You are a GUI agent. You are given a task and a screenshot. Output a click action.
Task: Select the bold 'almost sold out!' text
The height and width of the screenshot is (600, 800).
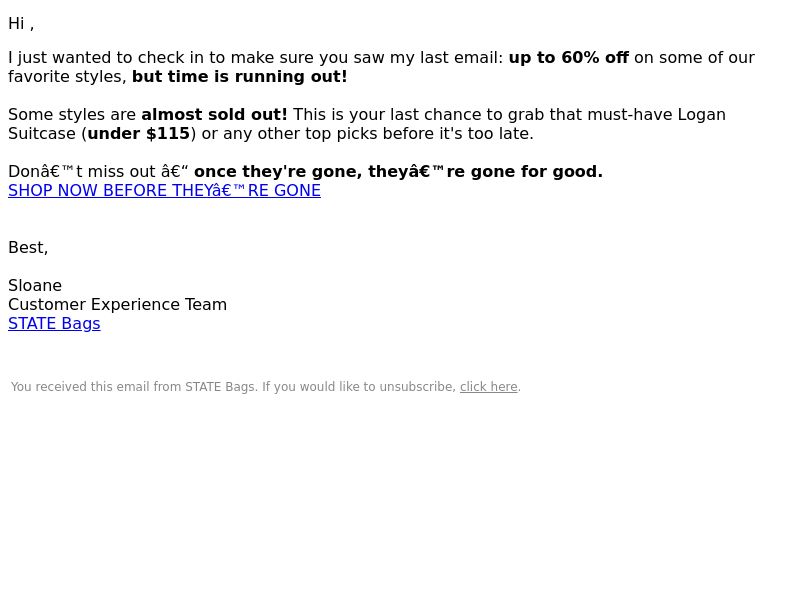click(214, 114)
